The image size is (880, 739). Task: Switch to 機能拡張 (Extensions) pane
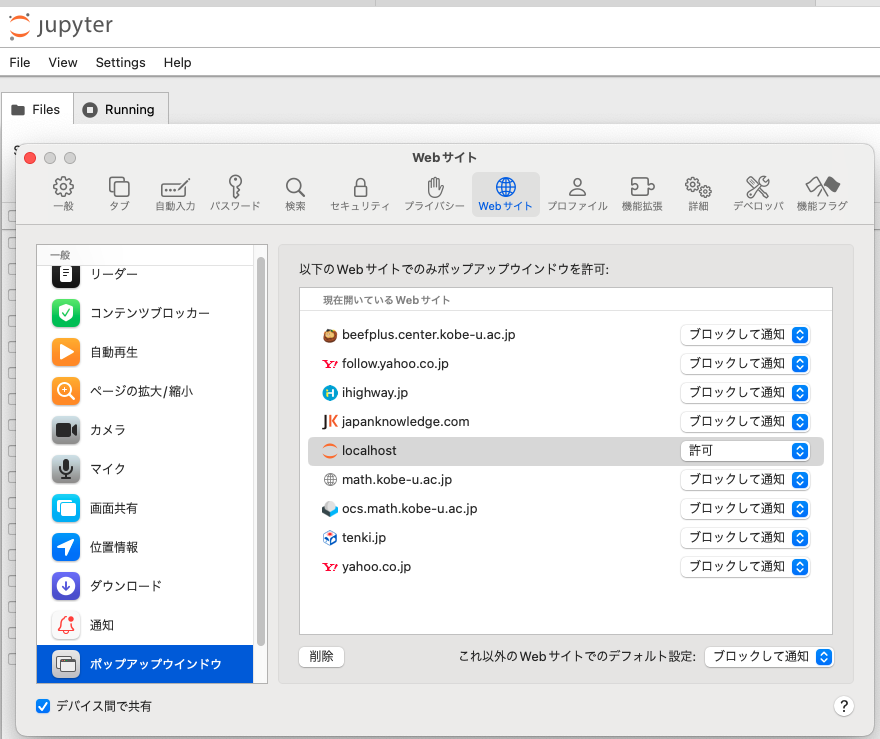click(641, 194)
